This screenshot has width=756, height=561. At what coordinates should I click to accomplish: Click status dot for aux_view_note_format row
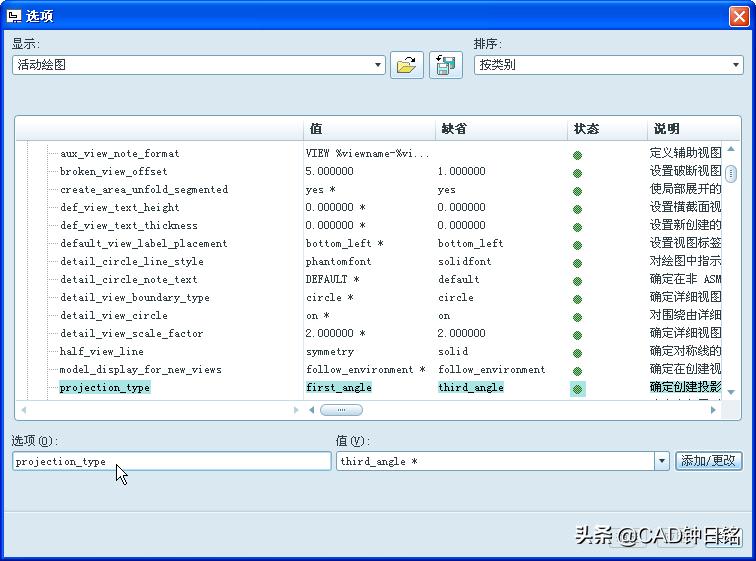coord(577,155)
